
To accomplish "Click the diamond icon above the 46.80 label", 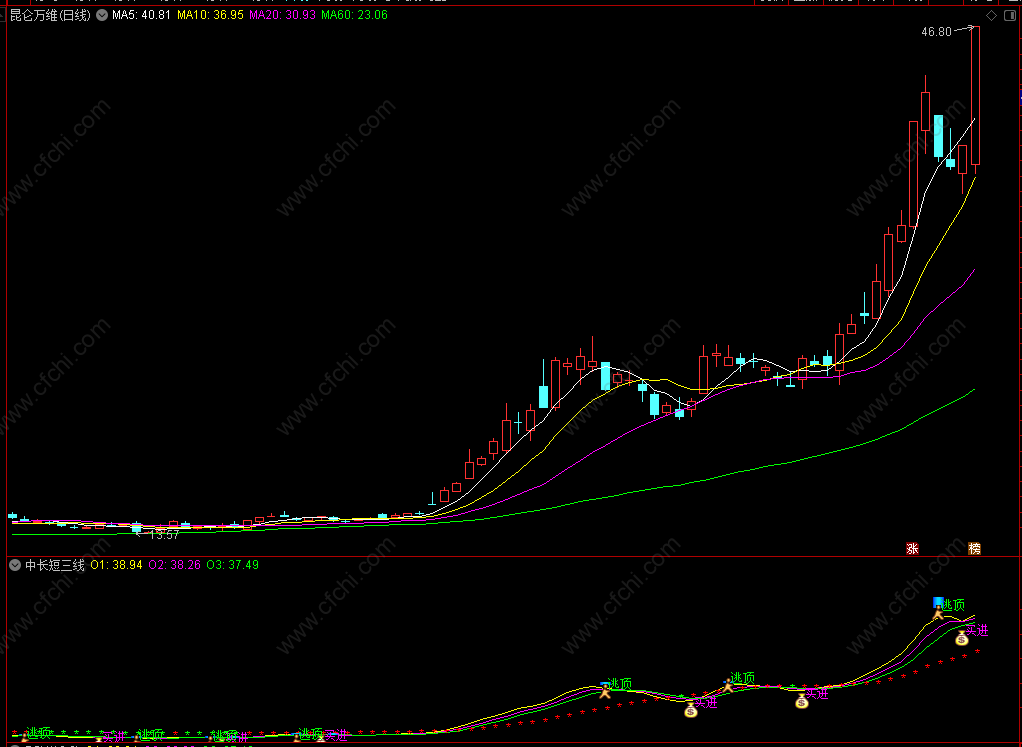I will (x=991, y=16).
